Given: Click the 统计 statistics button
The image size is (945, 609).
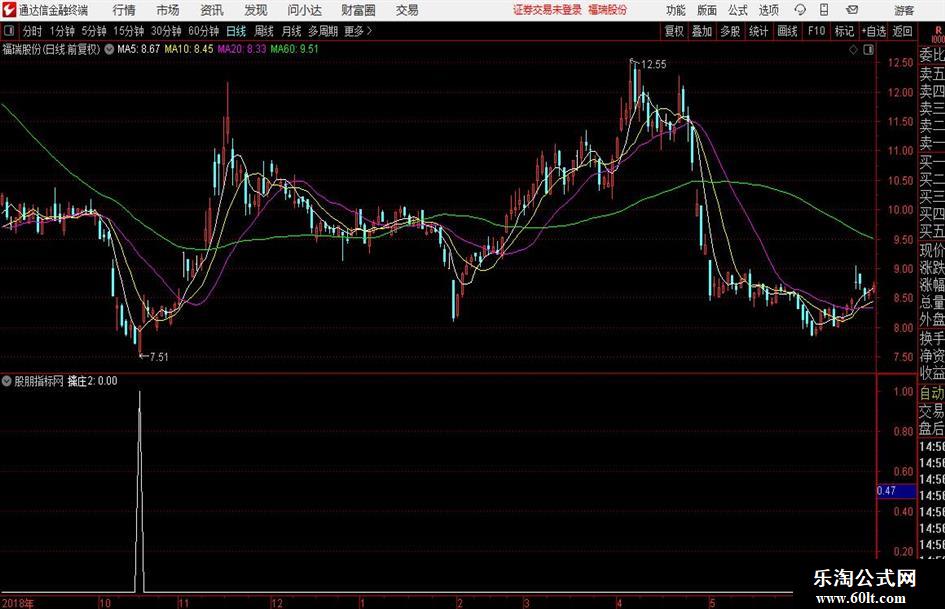Looking at the screenshot, I should [758, 31].
